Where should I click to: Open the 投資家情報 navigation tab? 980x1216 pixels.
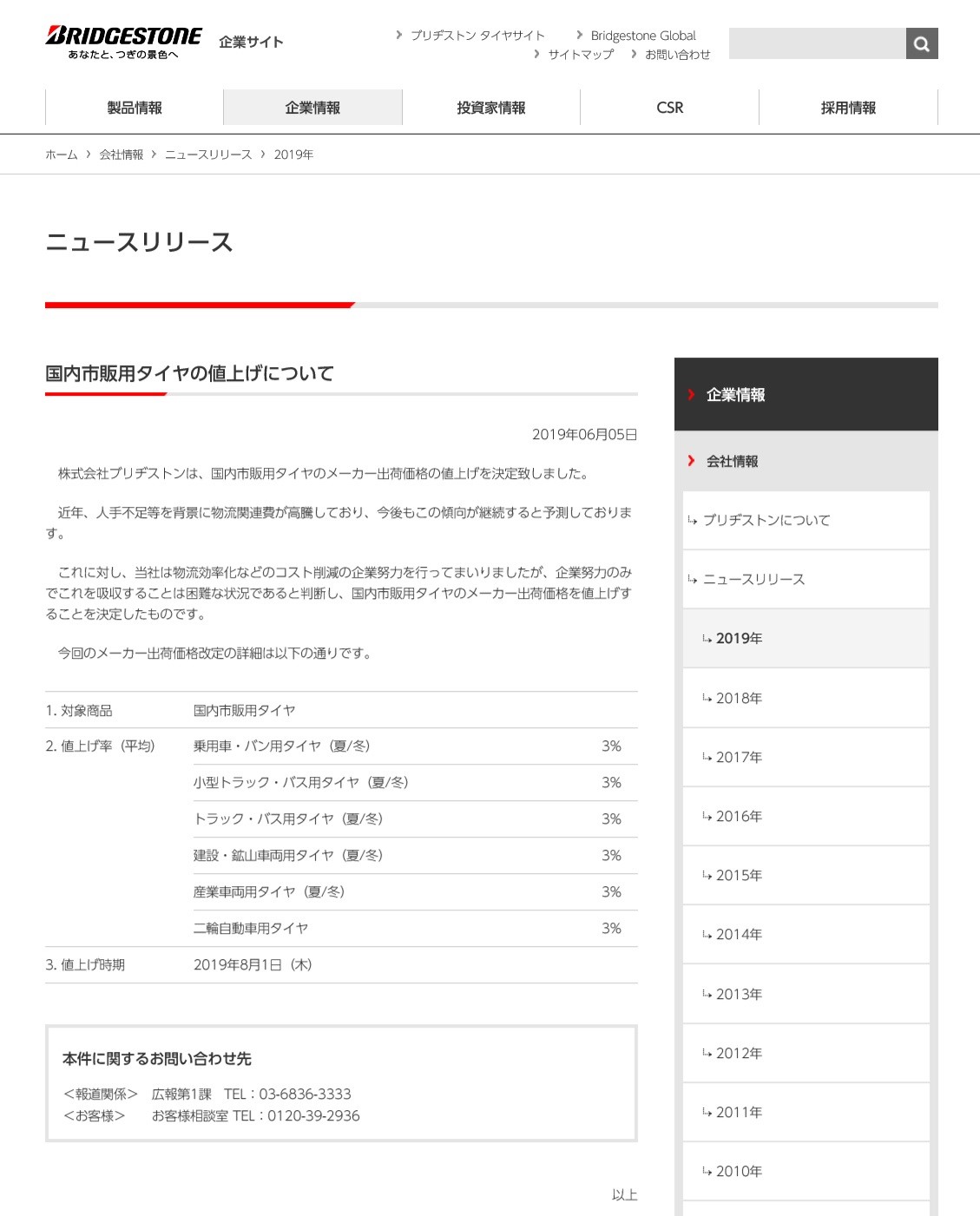click(491, 108)
